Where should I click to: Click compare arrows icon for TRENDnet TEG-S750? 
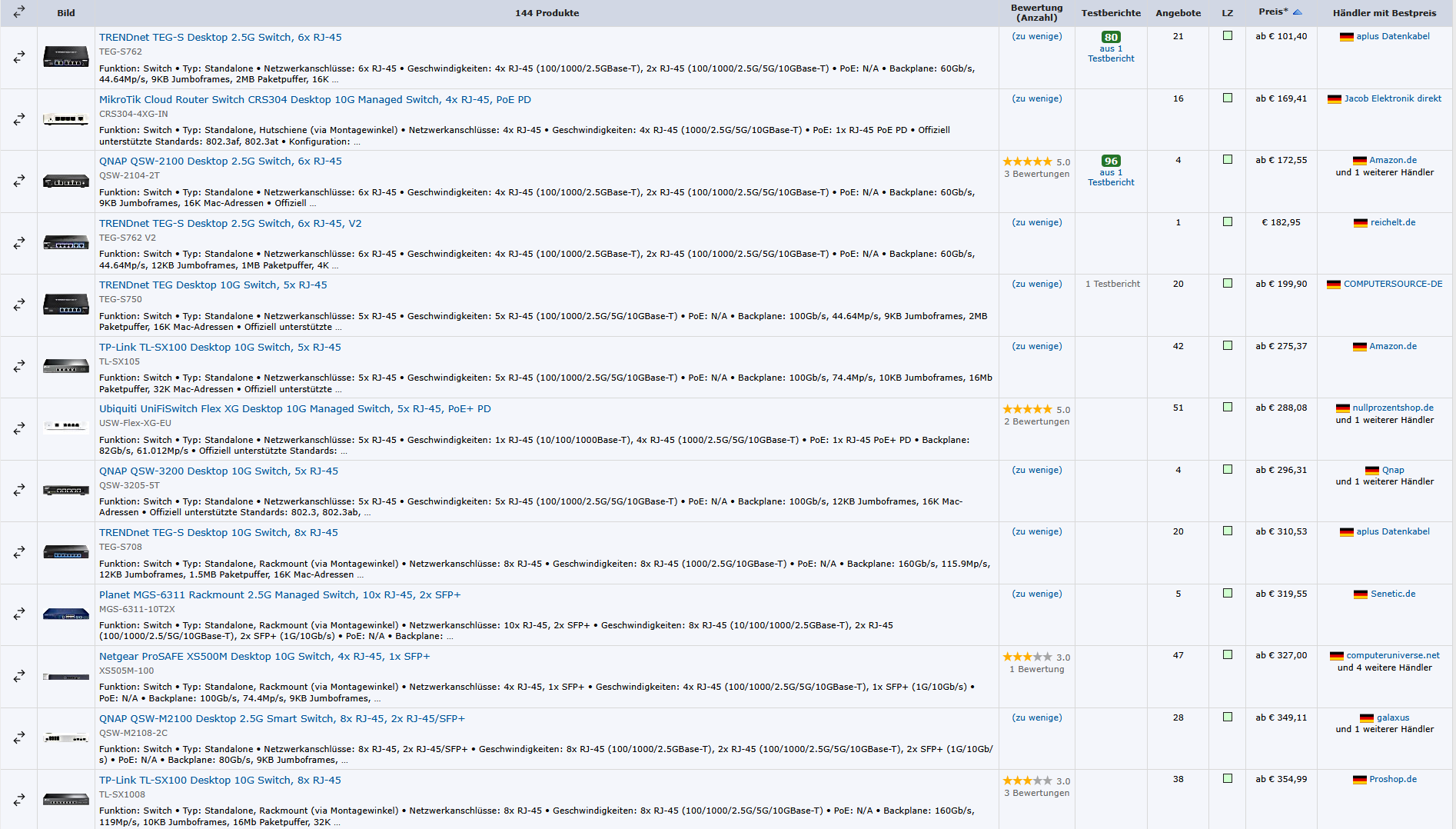[x=19, y=305]
